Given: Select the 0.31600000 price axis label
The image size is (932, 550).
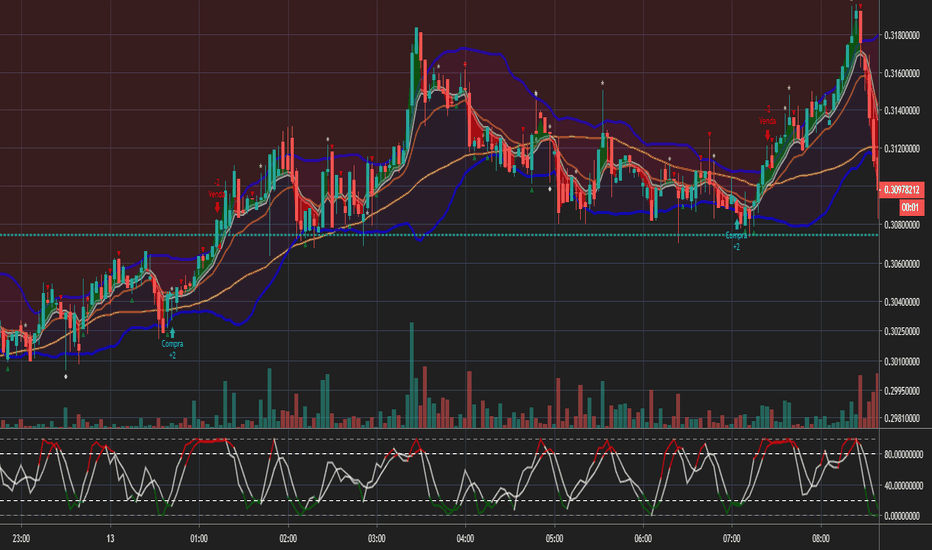Looking at the screenshot, I should click(x=902, y=73).
